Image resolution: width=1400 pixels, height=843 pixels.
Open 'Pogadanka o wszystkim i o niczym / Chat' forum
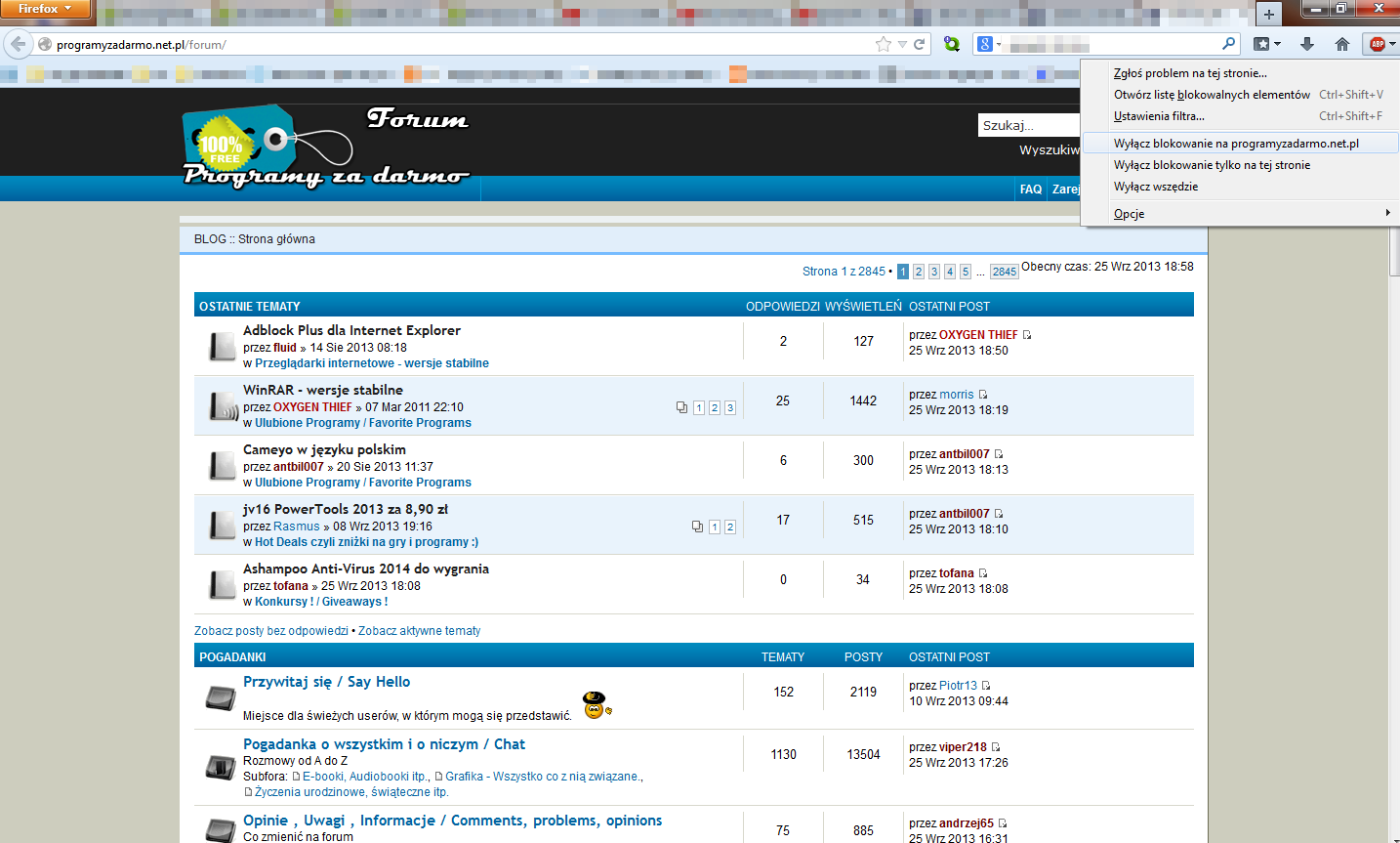point(384,744)
